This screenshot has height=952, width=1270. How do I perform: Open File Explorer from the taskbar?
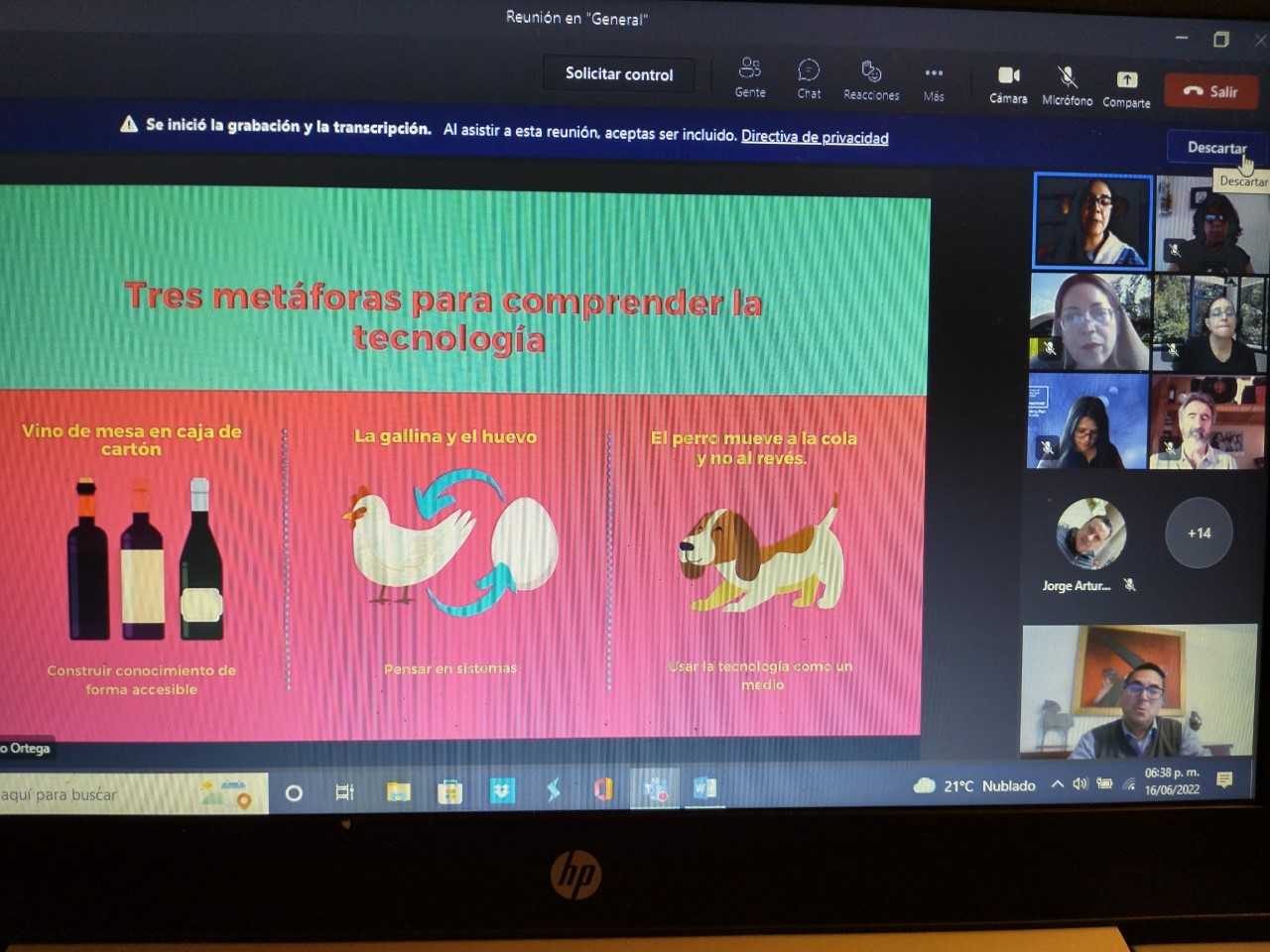pos(398,791)
